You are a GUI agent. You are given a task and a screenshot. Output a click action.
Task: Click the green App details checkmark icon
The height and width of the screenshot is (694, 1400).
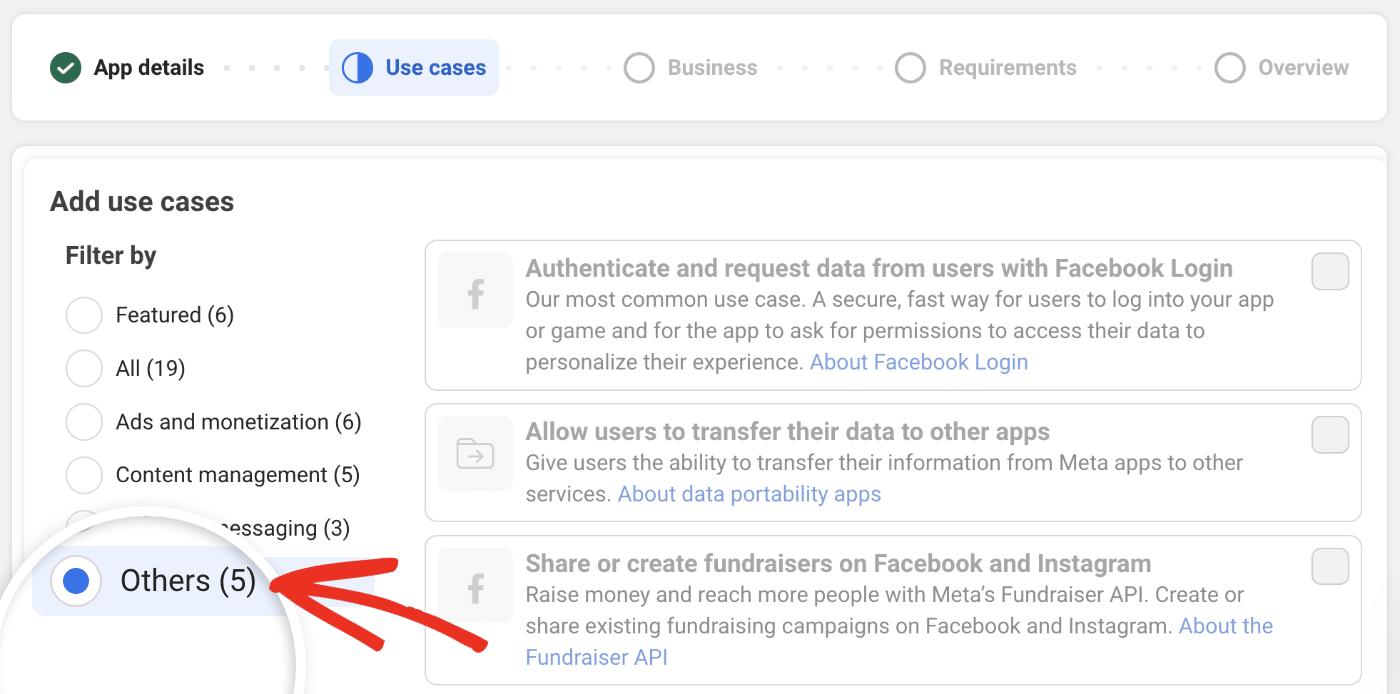[66, 68]
